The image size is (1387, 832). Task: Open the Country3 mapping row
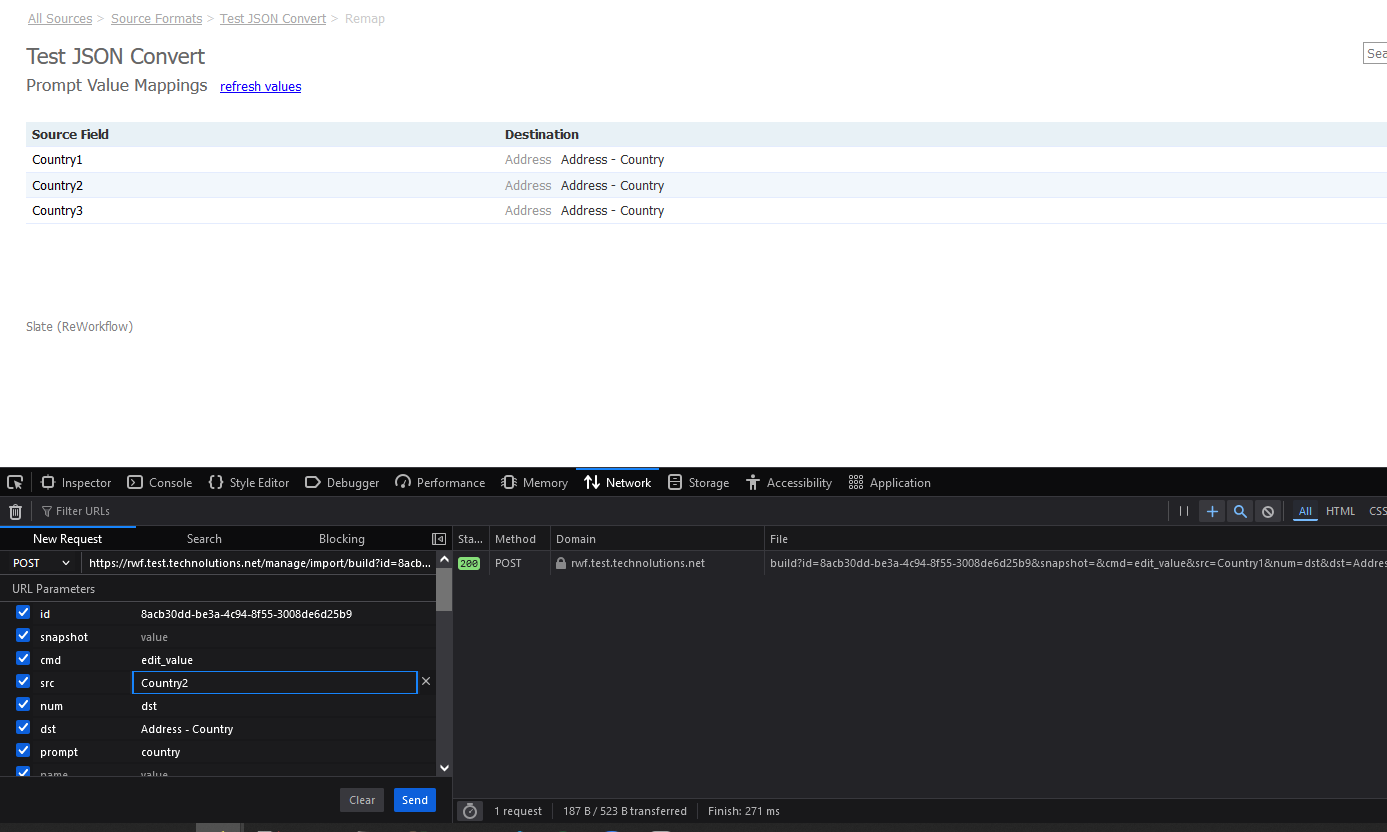coord(706,211)
